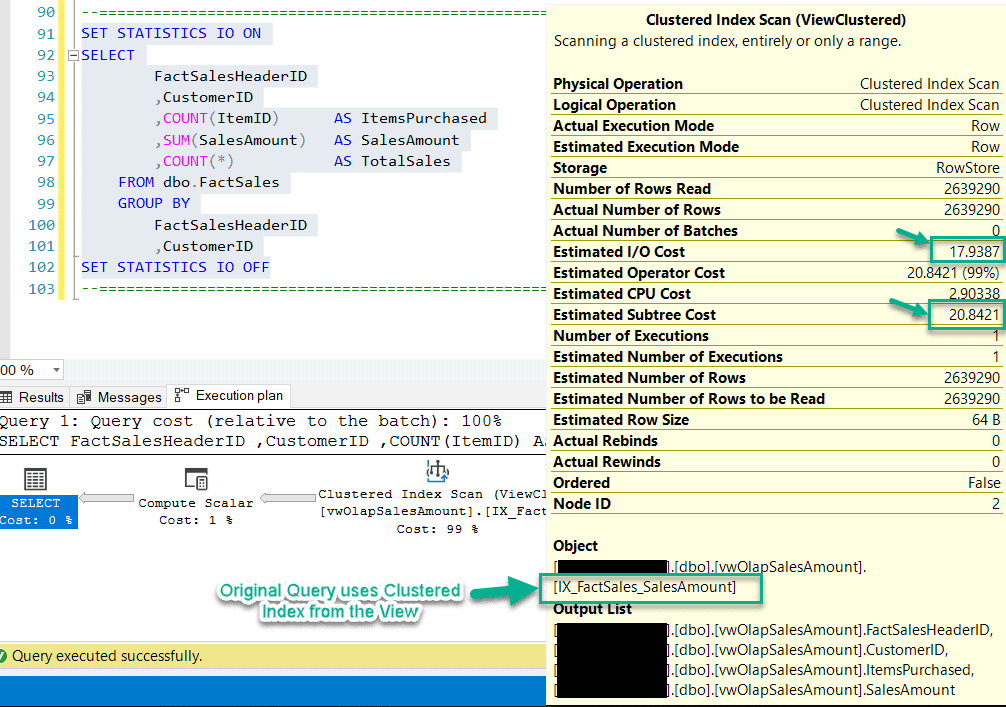Click the 'Physical Operation' row in tooltip

[776, 84]
